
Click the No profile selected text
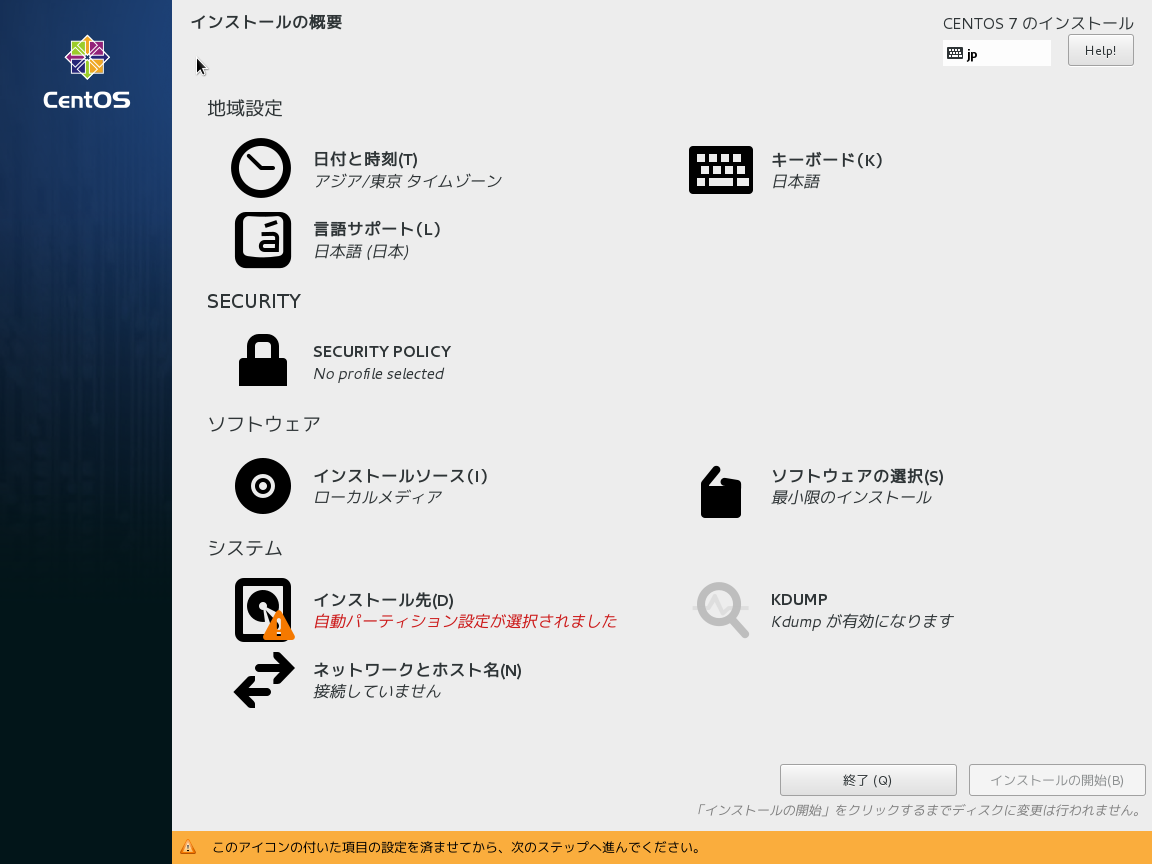coord(378,373)
